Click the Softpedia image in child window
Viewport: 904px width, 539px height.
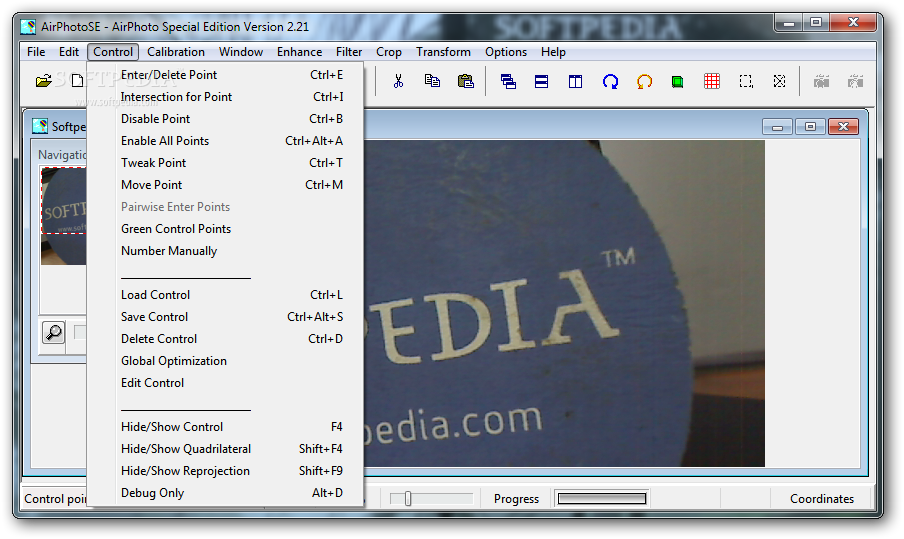click(564, 303)
